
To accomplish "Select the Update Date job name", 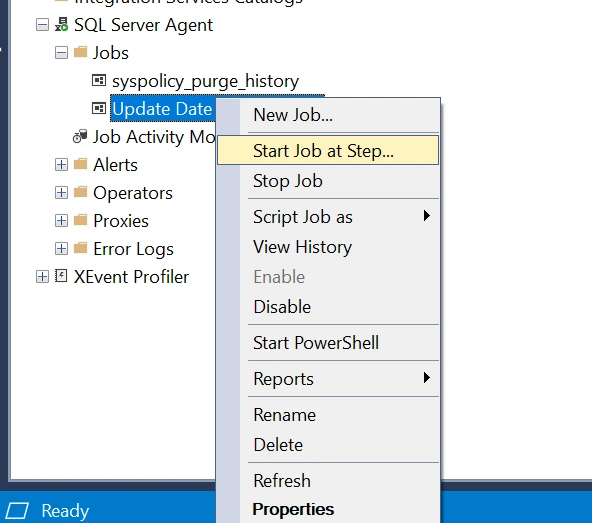I will pyautogui.click(x=162, y=109).
